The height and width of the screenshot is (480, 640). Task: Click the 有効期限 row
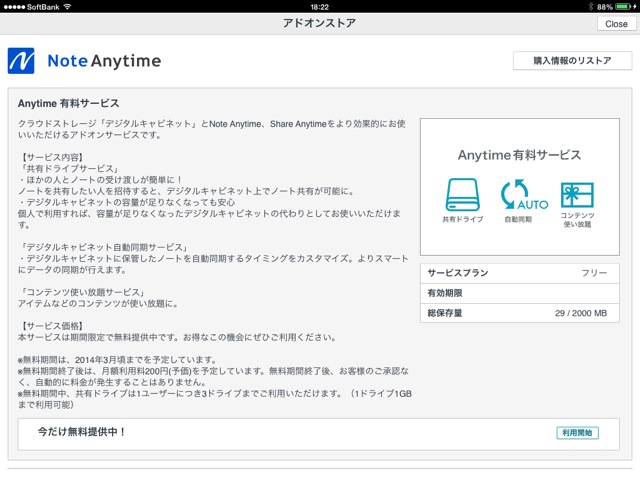[520, 293]
